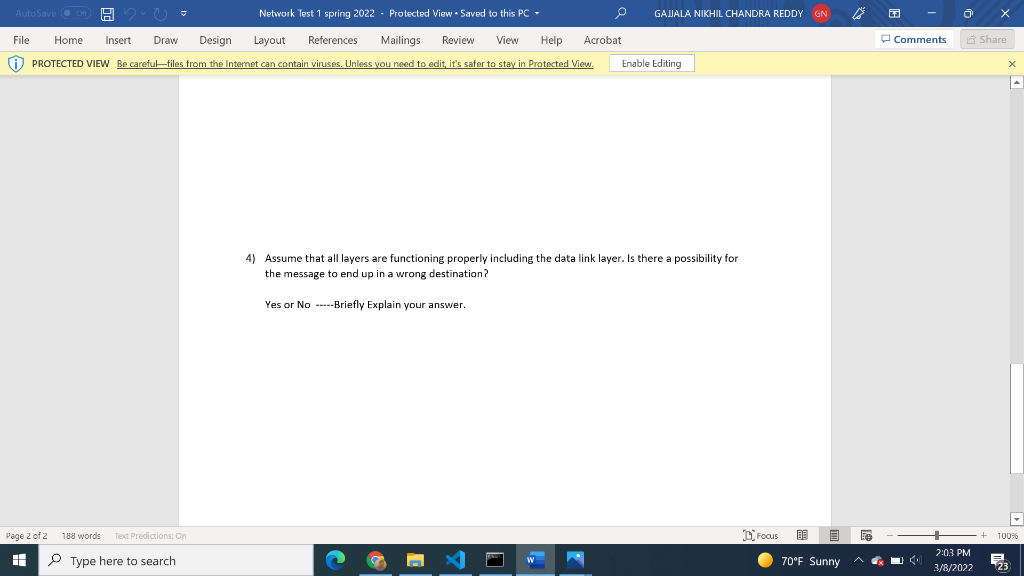Click the Share button

pyautogui.click(x=987, y=39)
